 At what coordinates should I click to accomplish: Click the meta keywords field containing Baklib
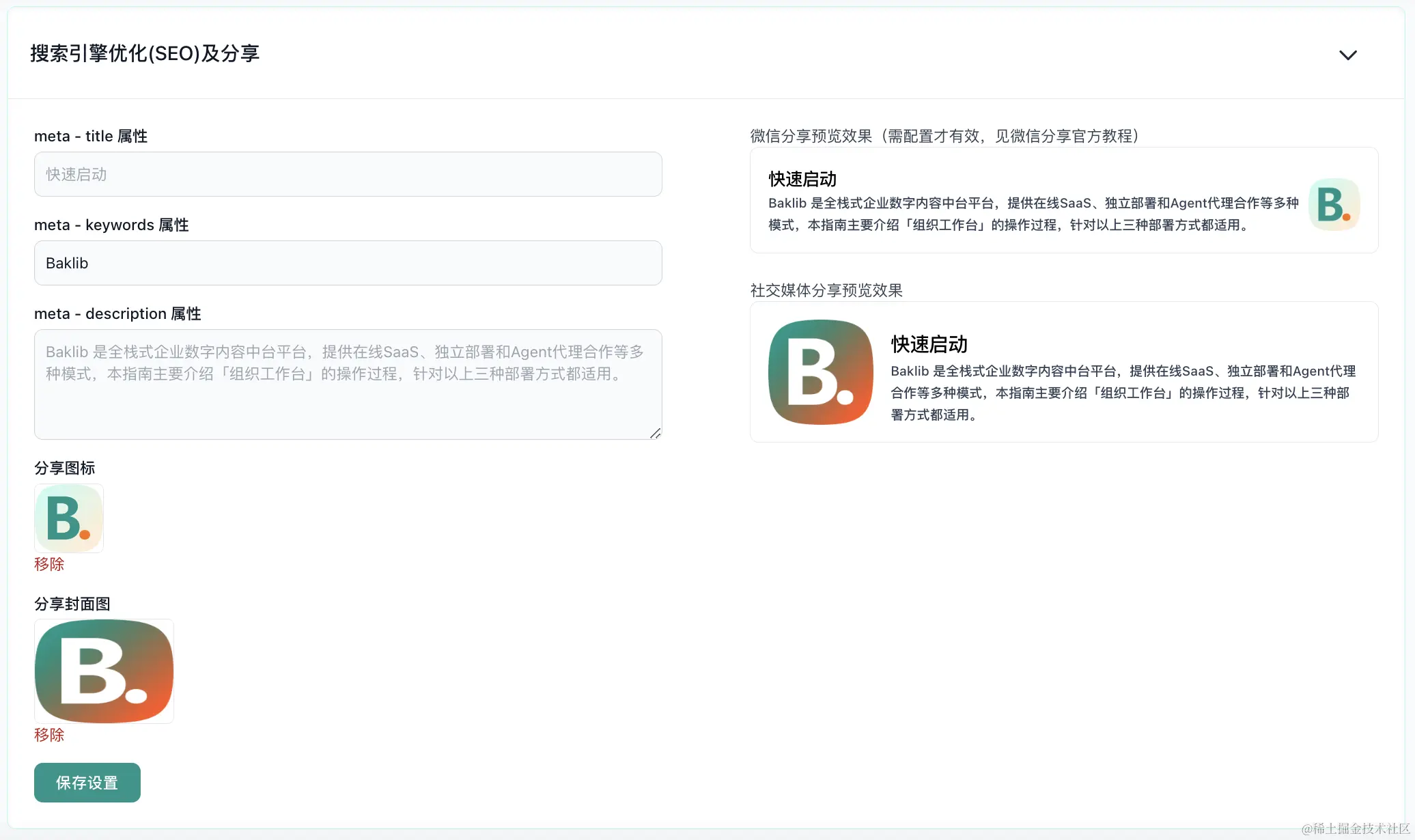click(x=348, y=263)
